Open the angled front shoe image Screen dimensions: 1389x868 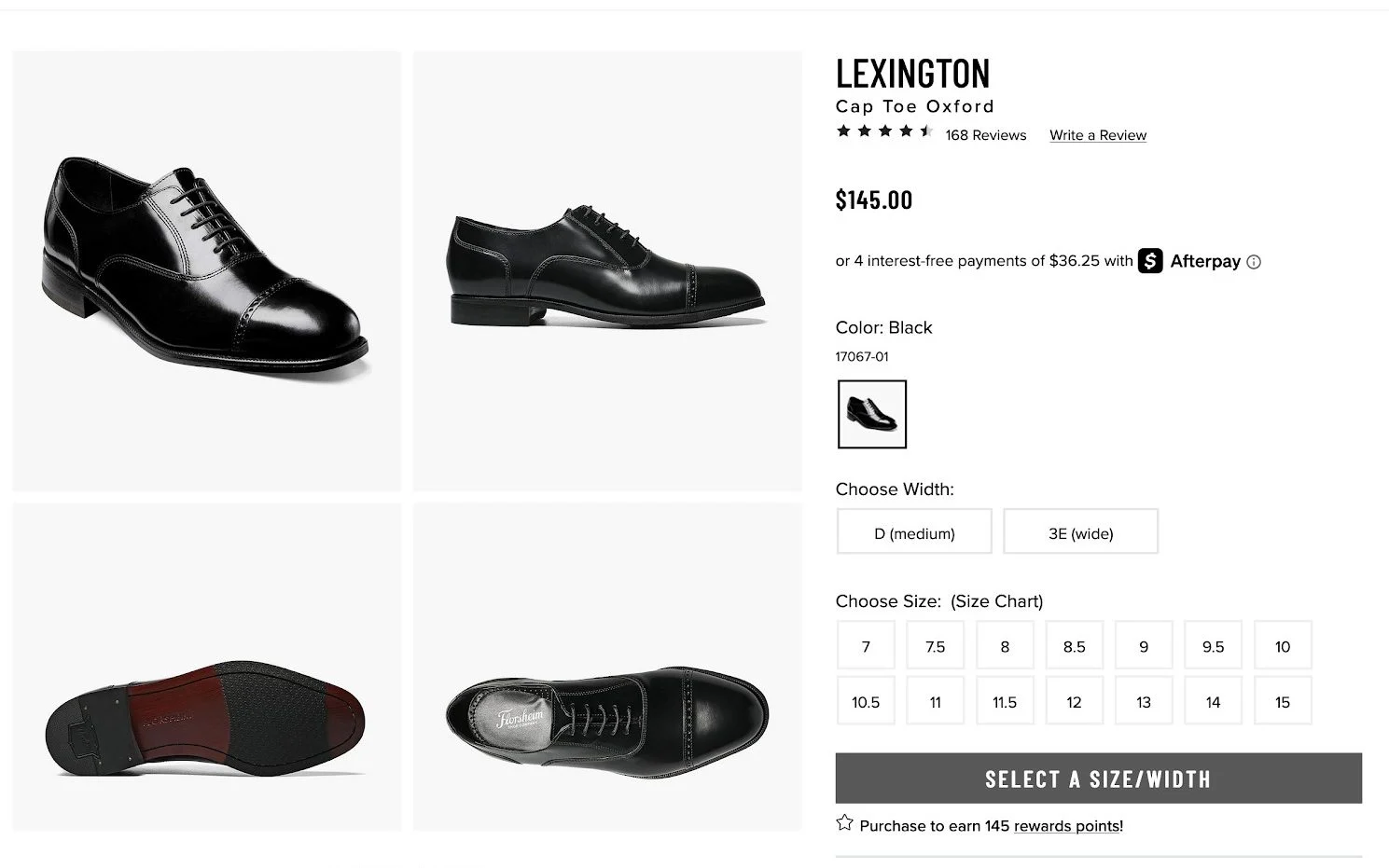point(207,270)
